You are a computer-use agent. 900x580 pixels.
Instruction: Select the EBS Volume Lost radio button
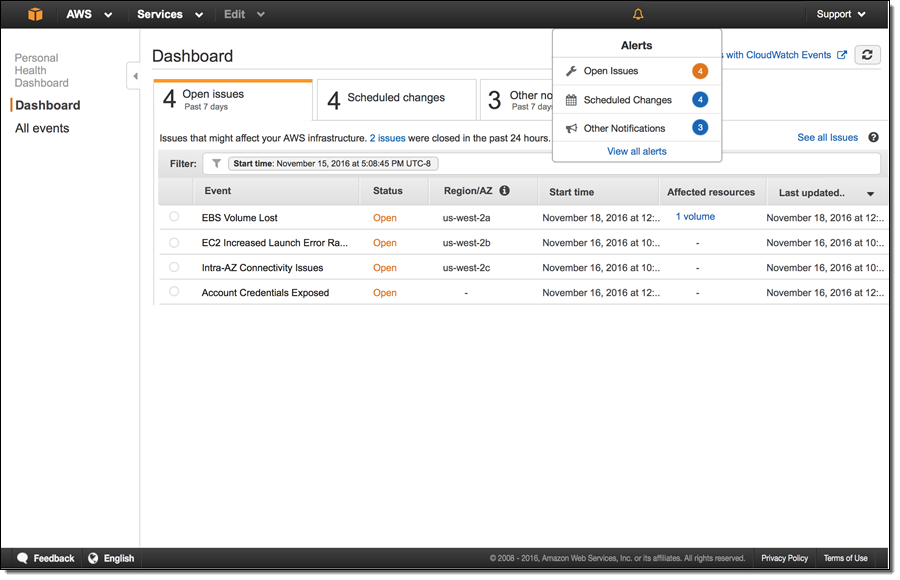pyautogui.click(x=174, y=217)
